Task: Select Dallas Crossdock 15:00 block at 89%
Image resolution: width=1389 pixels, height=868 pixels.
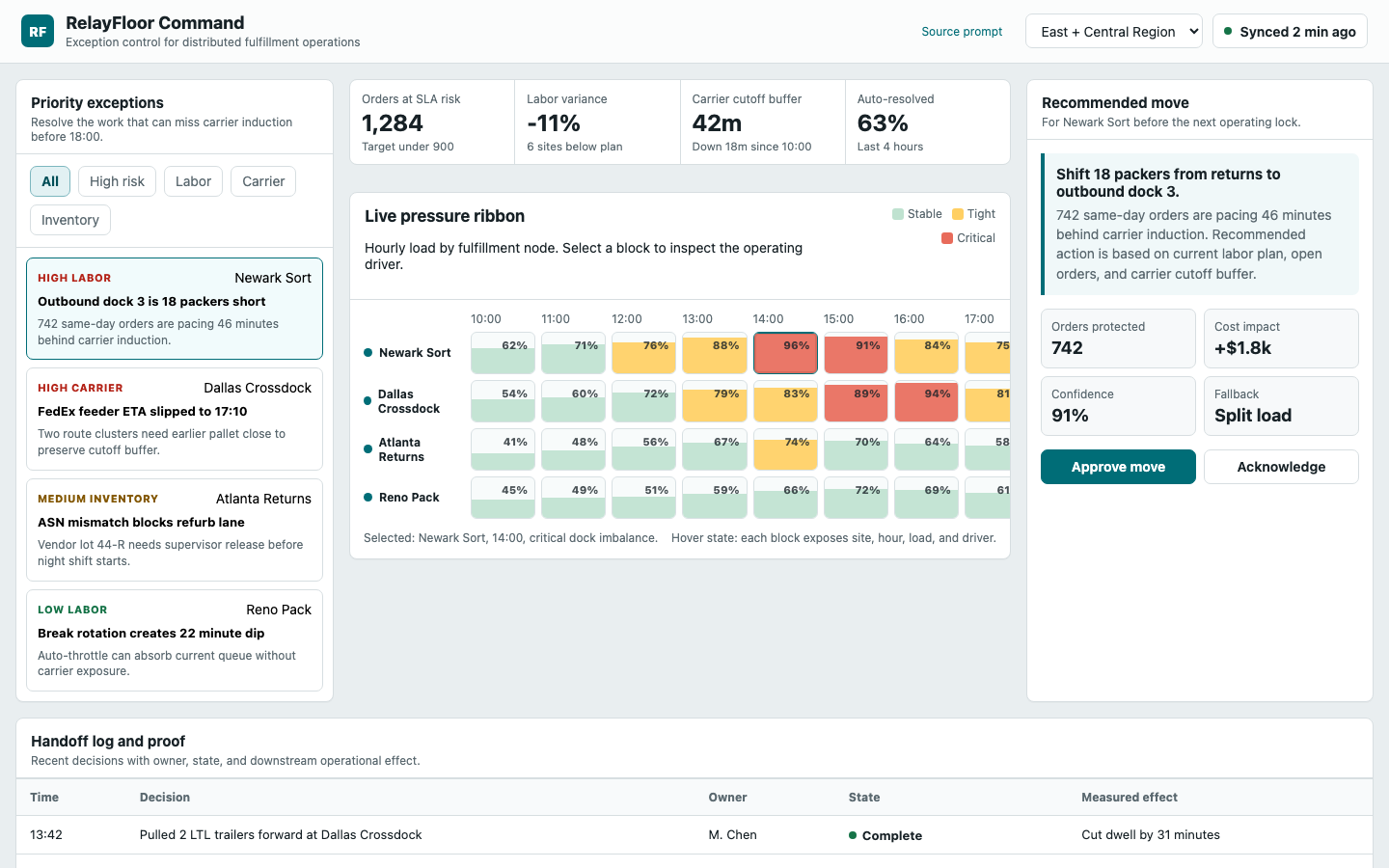Action: coord(856,401)
